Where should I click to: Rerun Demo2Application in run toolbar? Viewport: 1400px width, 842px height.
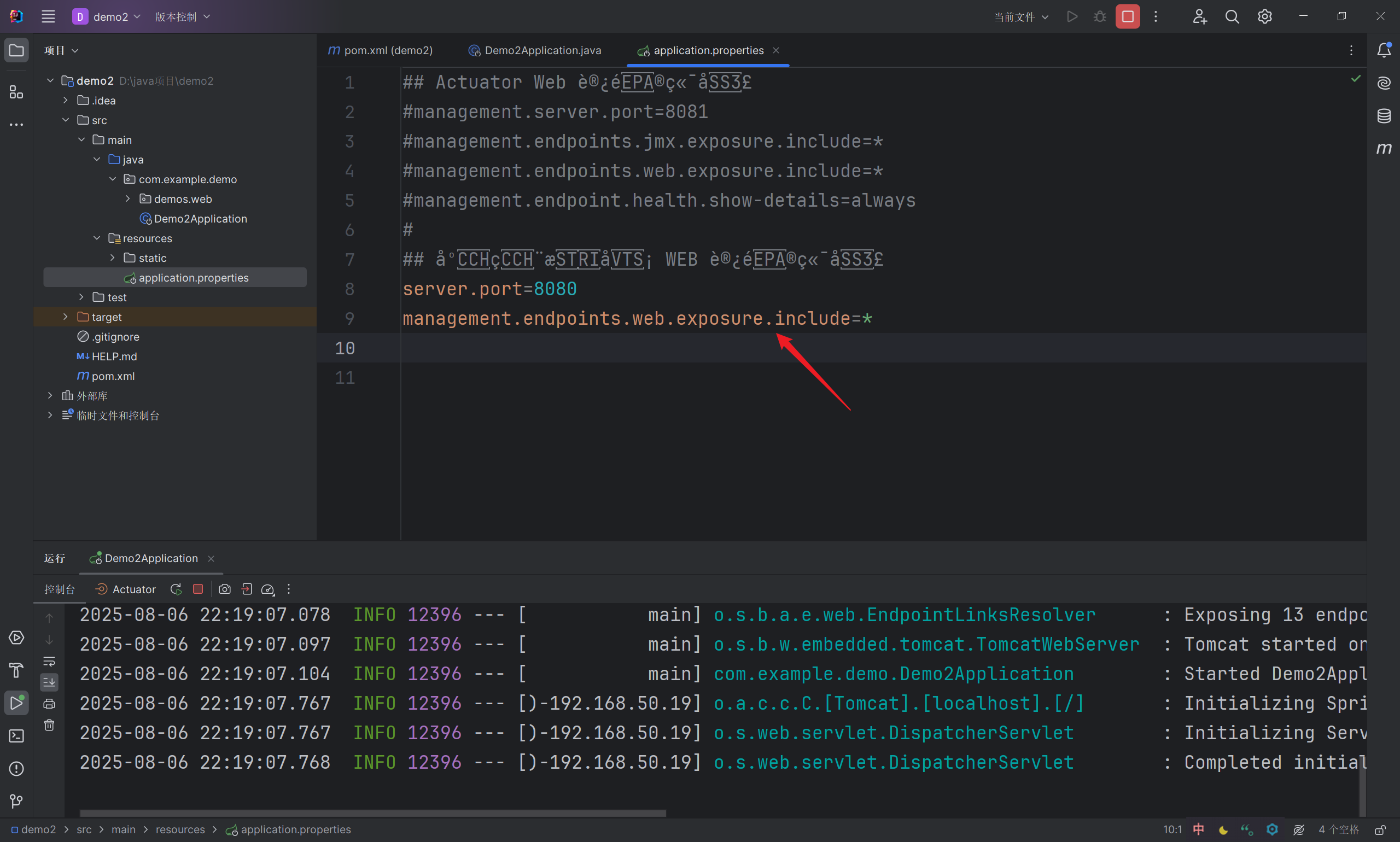point(176,589)
